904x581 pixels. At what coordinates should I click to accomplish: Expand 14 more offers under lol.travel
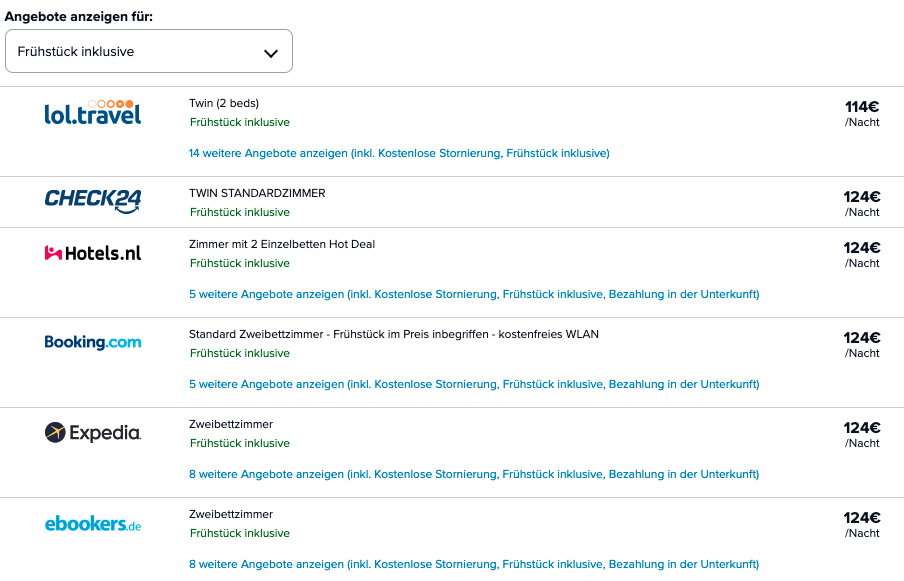click(x=399, y=153)
